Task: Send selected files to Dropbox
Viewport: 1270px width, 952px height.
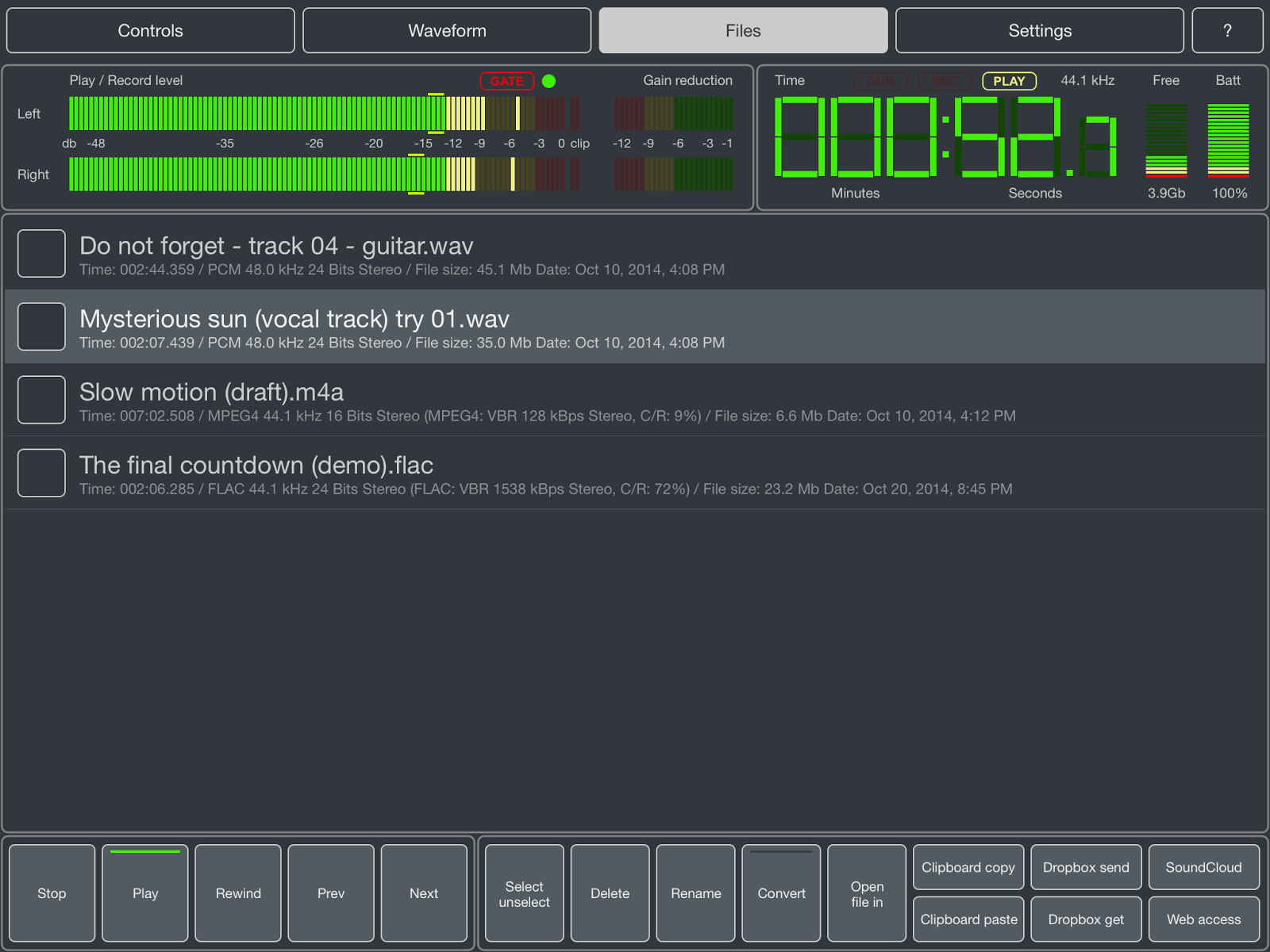Action: [x=1086, y=867]
